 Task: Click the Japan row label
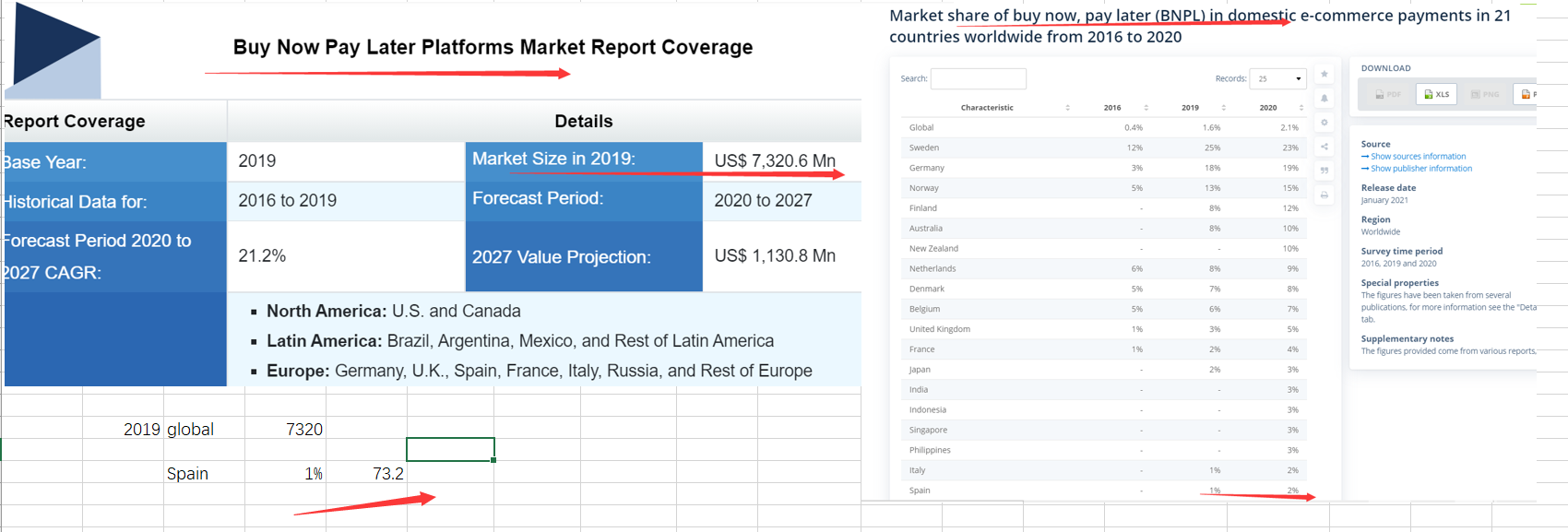coord(920,370)
